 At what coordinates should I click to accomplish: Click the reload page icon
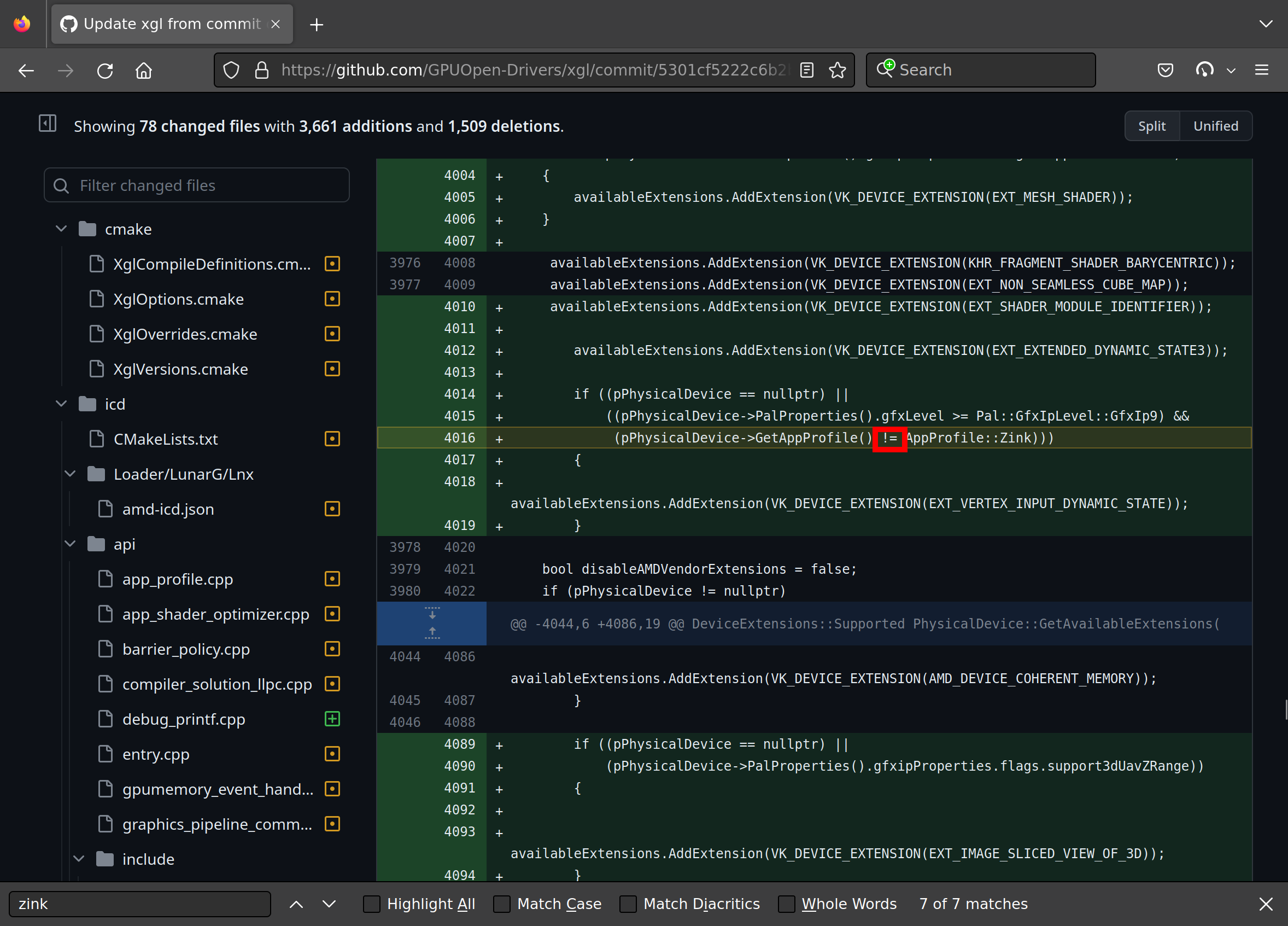(105, 71)
